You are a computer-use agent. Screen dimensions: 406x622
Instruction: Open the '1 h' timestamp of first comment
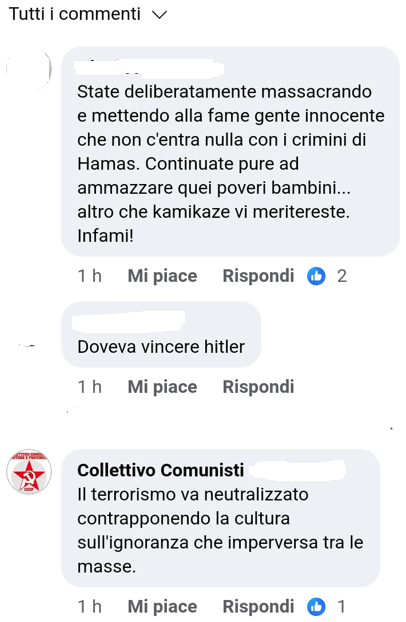[x=90, y=276]
